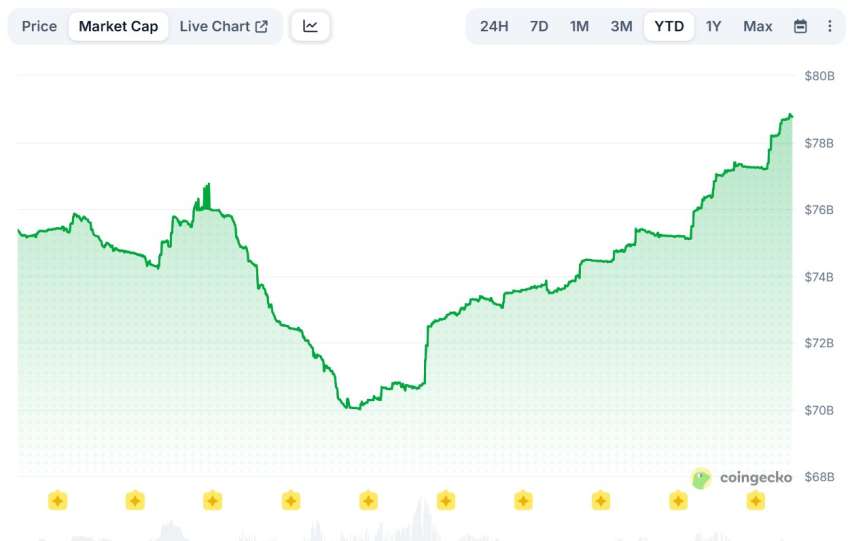This screenshot has width=850, height=541.
Task: Click the second-to-last yellow event marker
Action: 678,500
